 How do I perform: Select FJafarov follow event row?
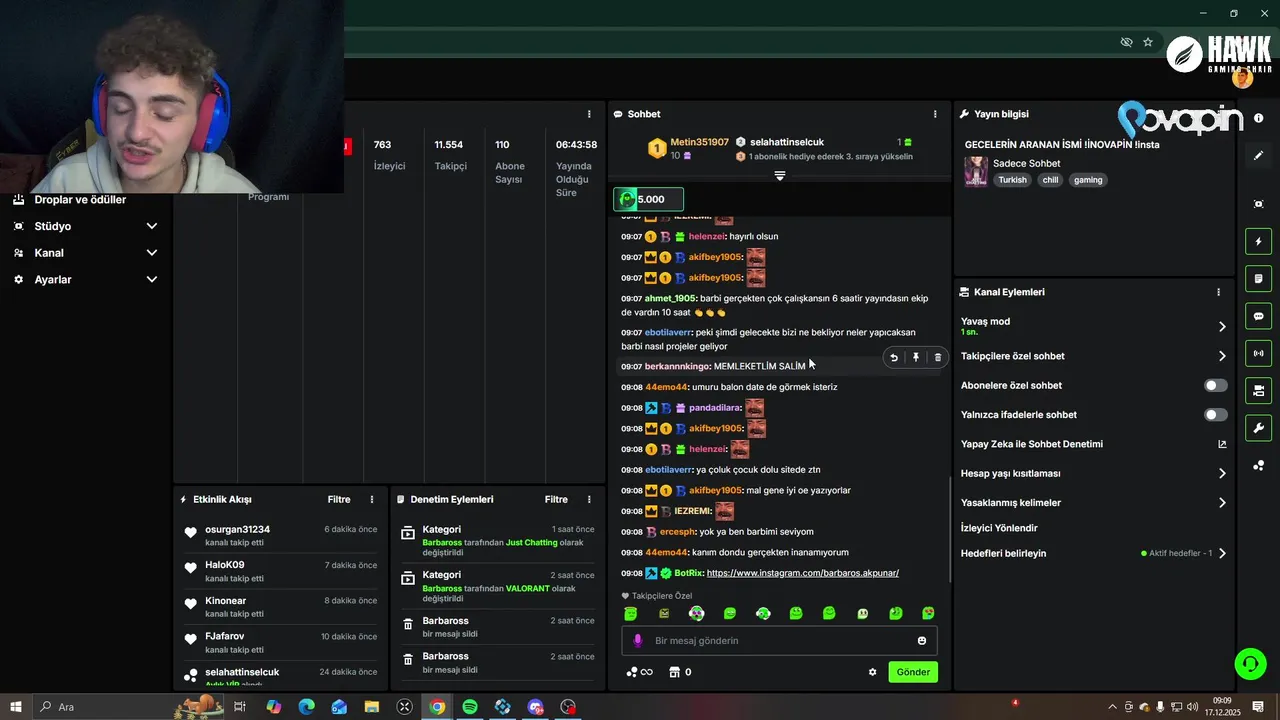click(280, 643)
